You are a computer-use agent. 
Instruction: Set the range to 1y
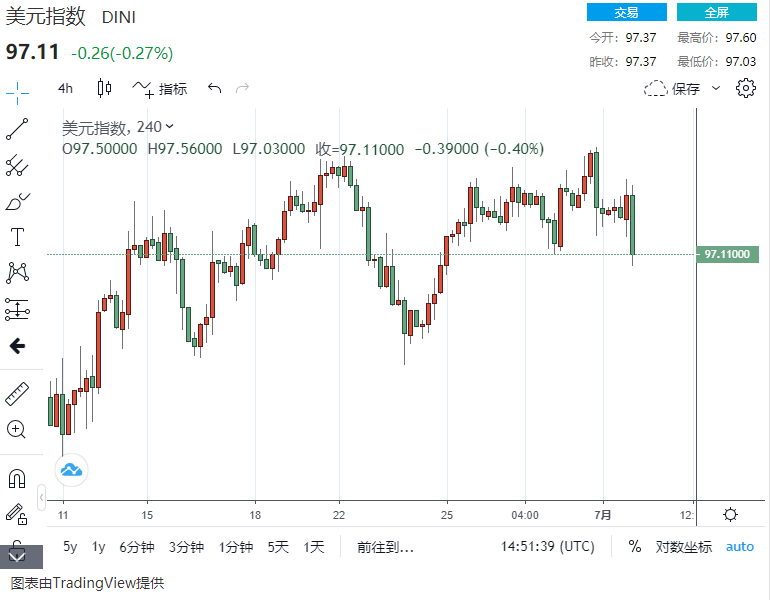pos(98,547)
